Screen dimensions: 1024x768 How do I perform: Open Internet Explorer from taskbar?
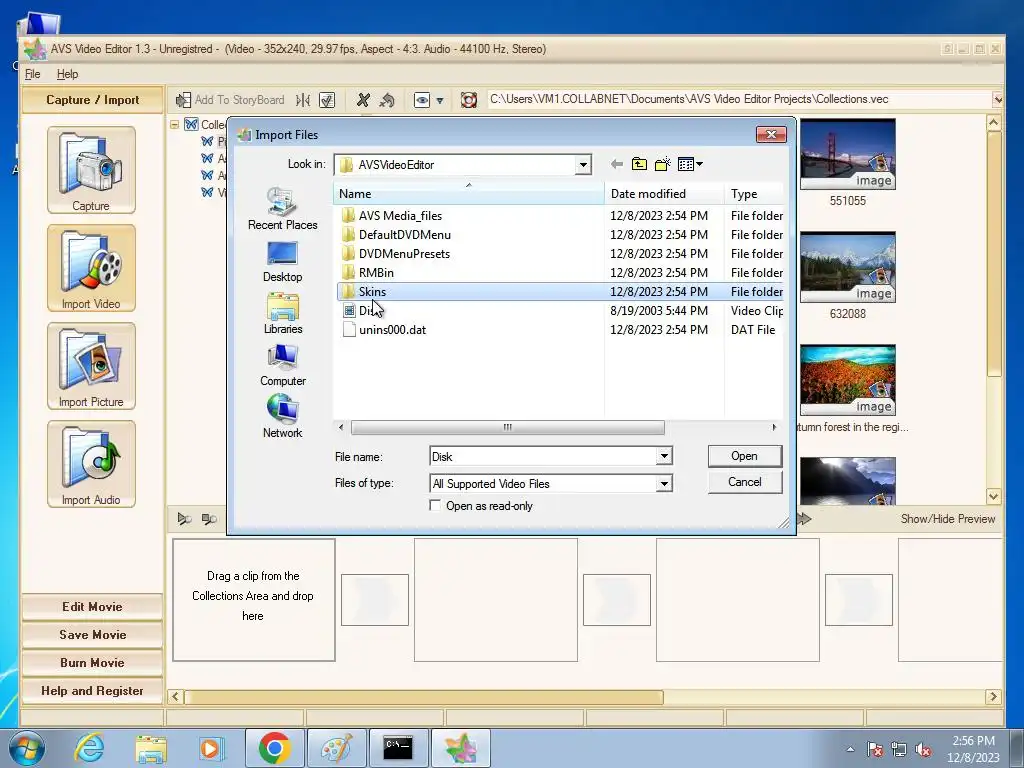pyautogui.click(x=89, y=748)
